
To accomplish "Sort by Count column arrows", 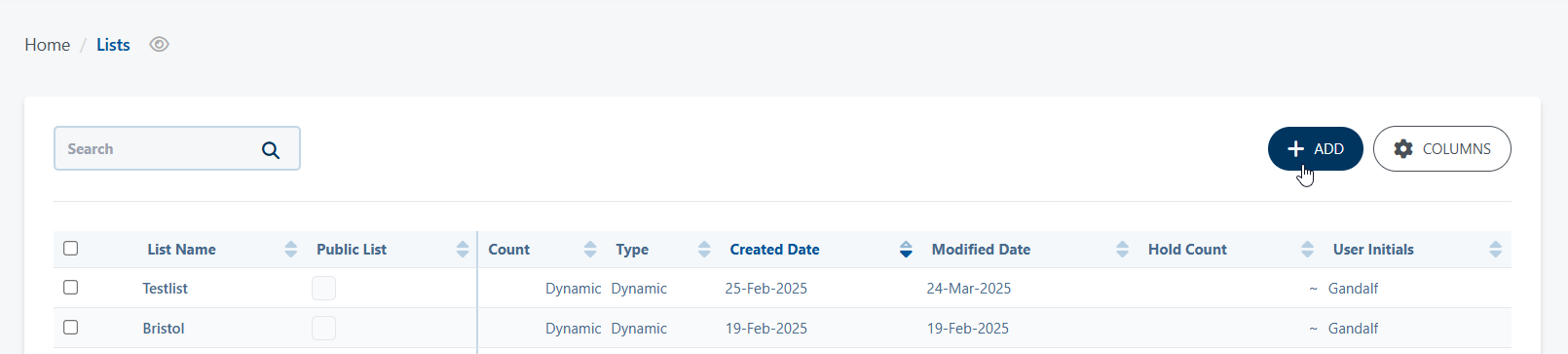I will [590, 250].
